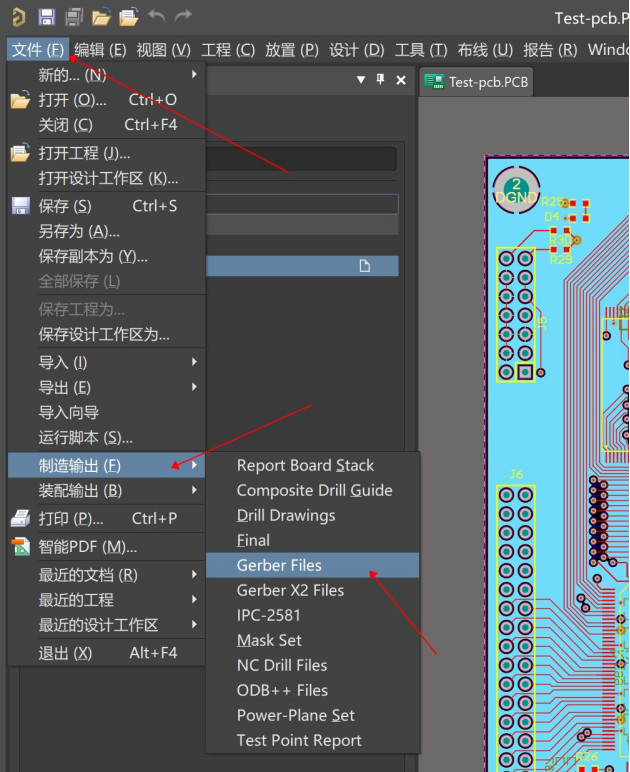This screenshot has width=630, height=772.
Task: Open the 报告 (R) menu
Action: point(550,50)
